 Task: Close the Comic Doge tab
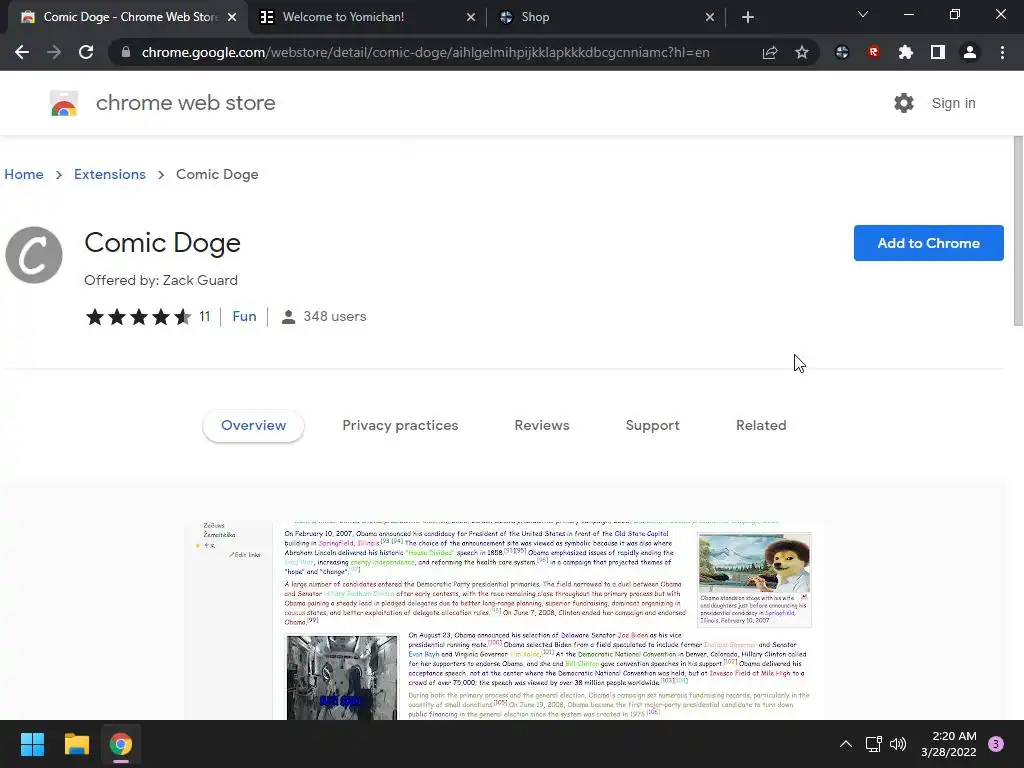point(232,17)
